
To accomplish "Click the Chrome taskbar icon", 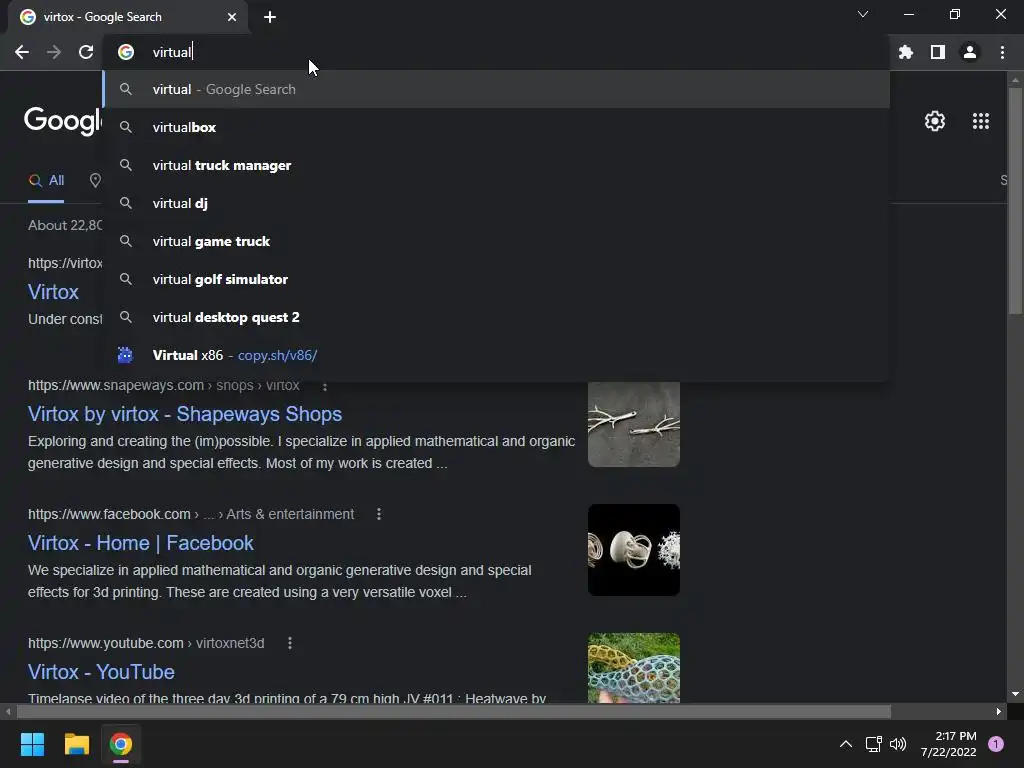I will coord(121,744).
